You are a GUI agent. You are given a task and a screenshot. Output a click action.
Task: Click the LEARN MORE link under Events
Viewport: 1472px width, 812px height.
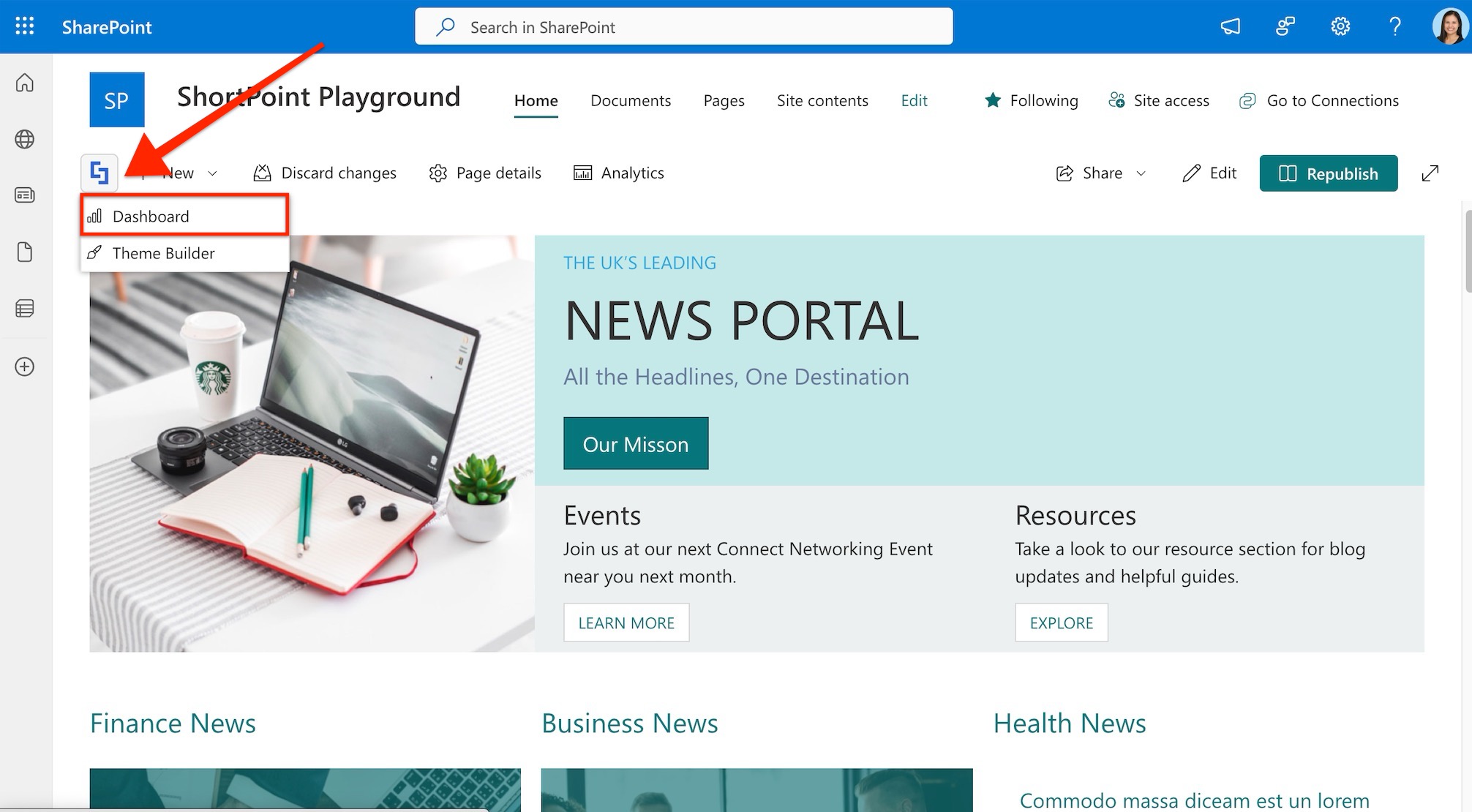[626, 623]
